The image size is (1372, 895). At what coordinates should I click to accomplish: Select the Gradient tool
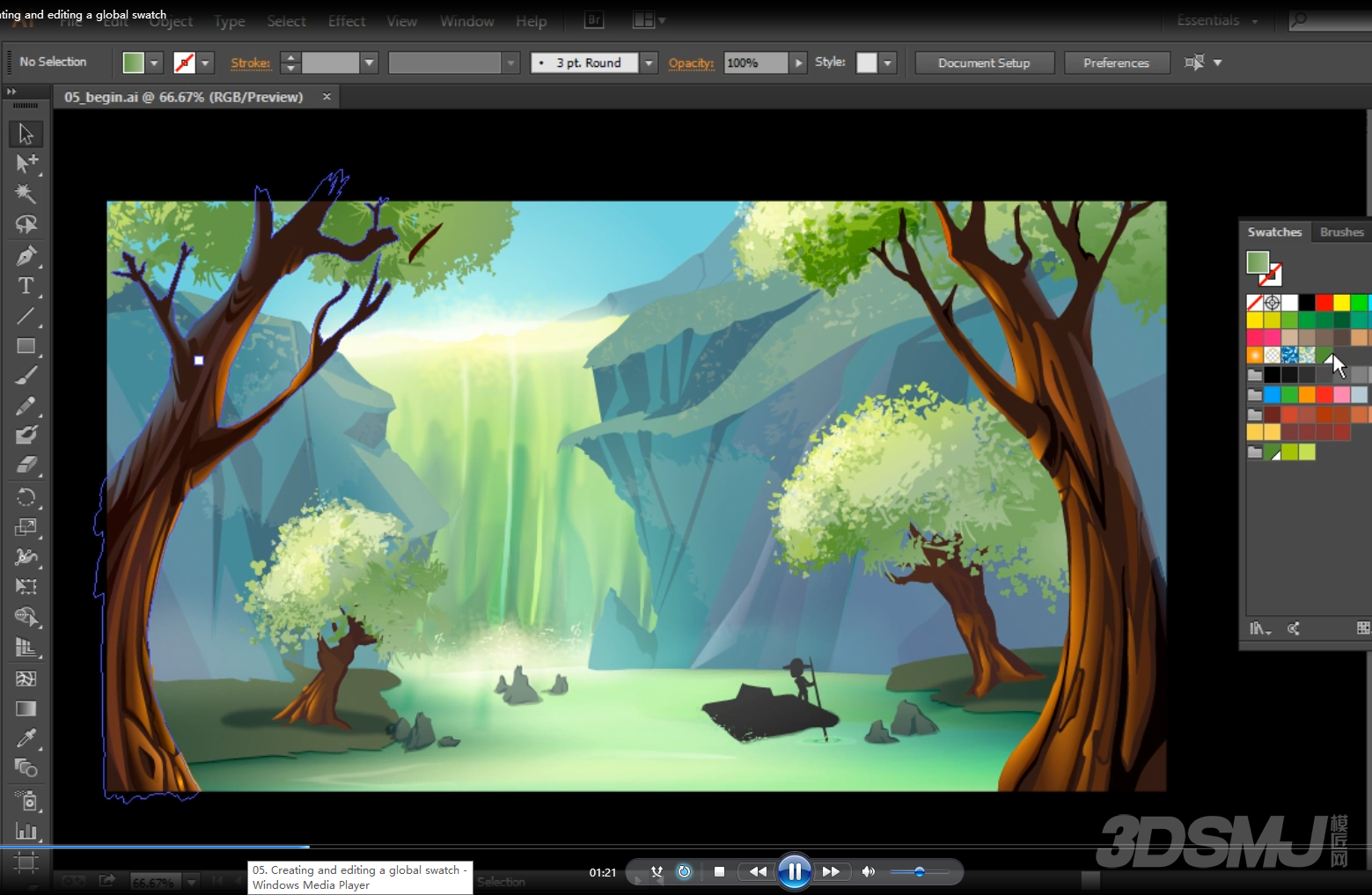(26, 708)
